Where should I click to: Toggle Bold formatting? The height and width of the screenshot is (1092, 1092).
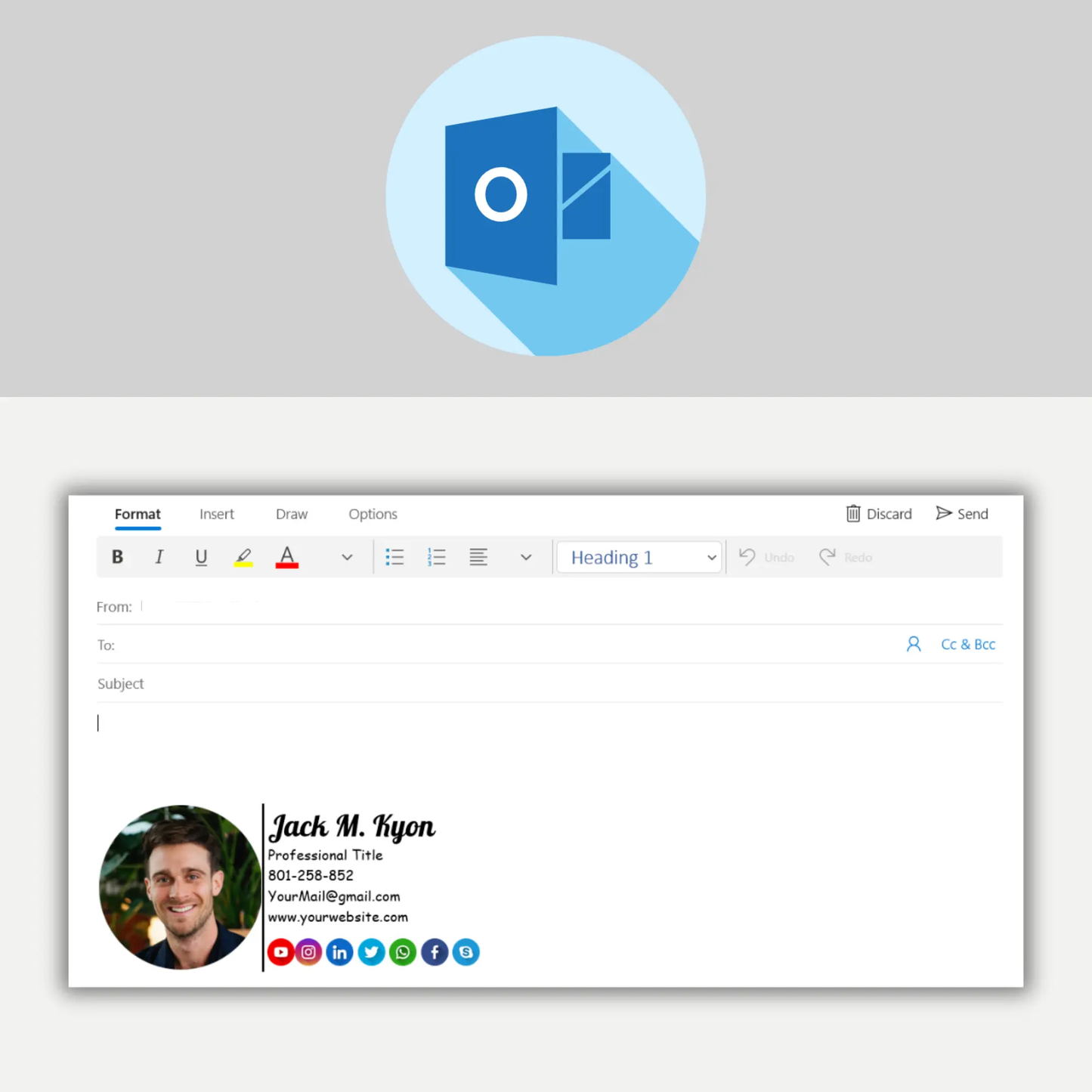point(117,557)
